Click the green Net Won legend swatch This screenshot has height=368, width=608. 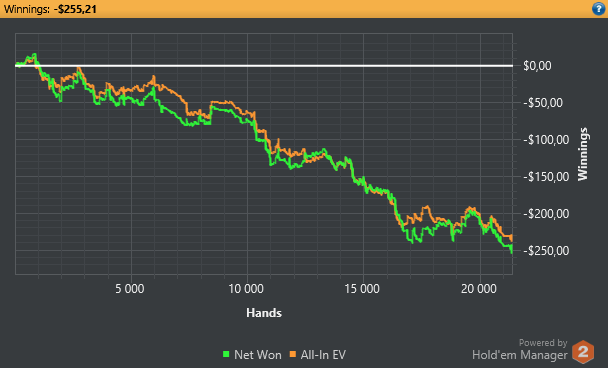[x=226, y=354]
